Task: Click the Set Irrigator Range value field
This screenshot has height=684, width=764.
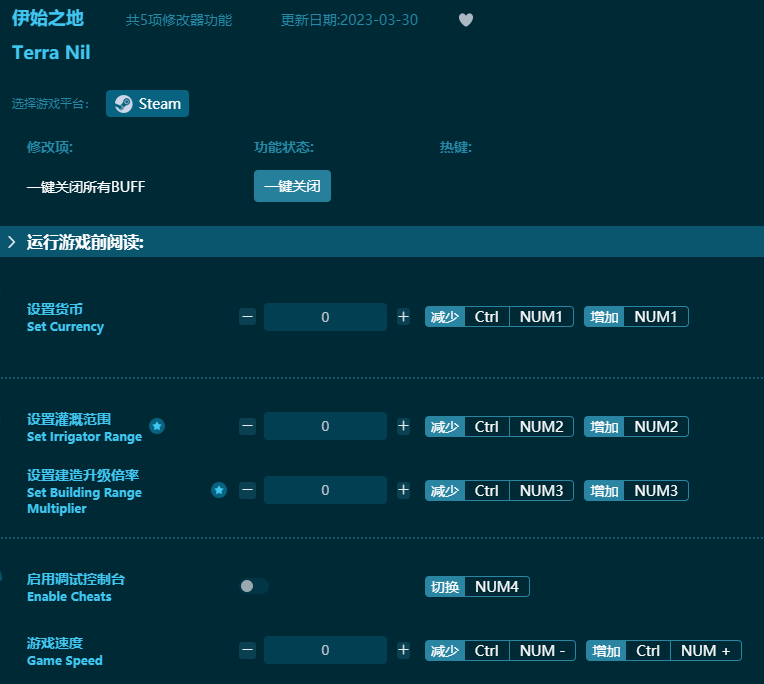Action: (325, 426)
